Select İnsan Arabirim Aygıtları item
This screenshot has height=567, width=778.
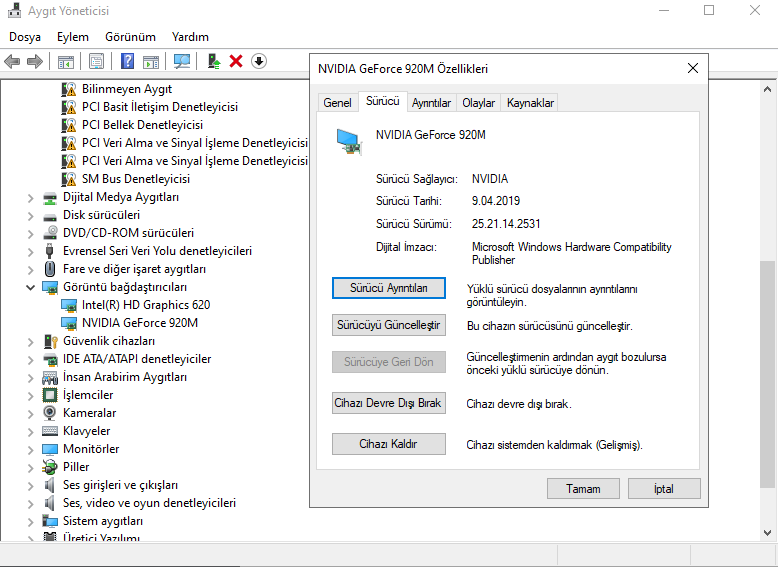point(125,377)
